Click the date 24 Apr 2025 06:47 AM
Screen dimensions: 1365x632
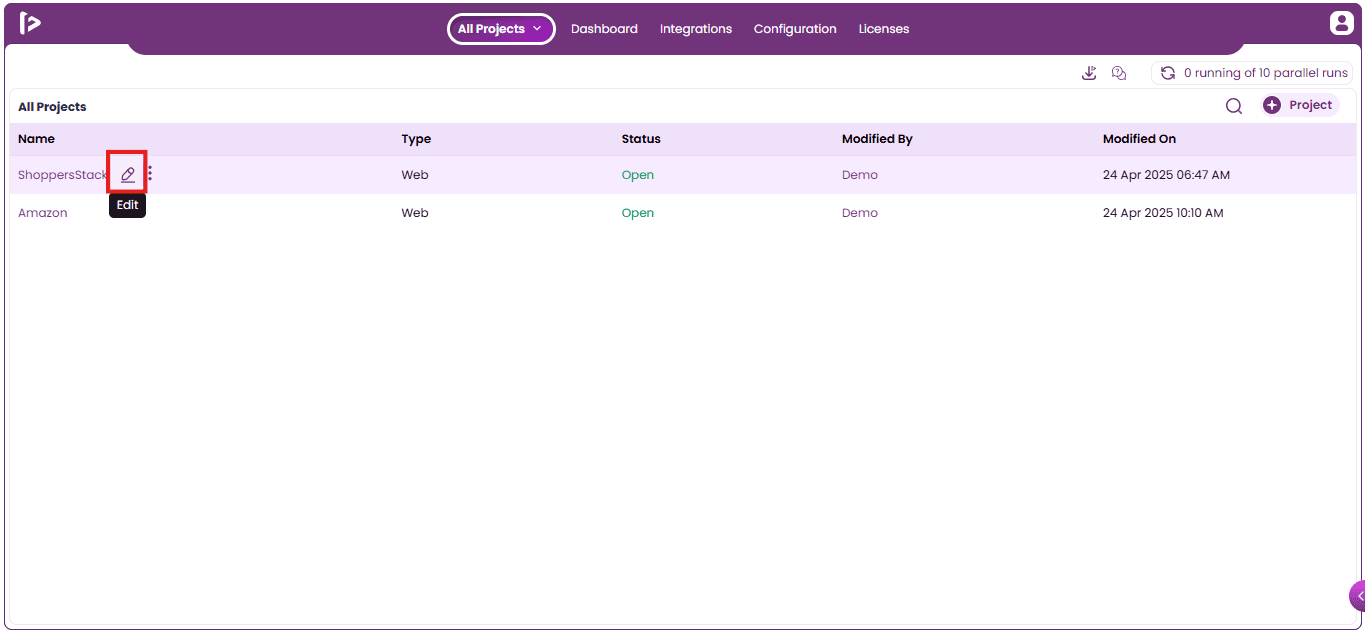coord(1166,175)
